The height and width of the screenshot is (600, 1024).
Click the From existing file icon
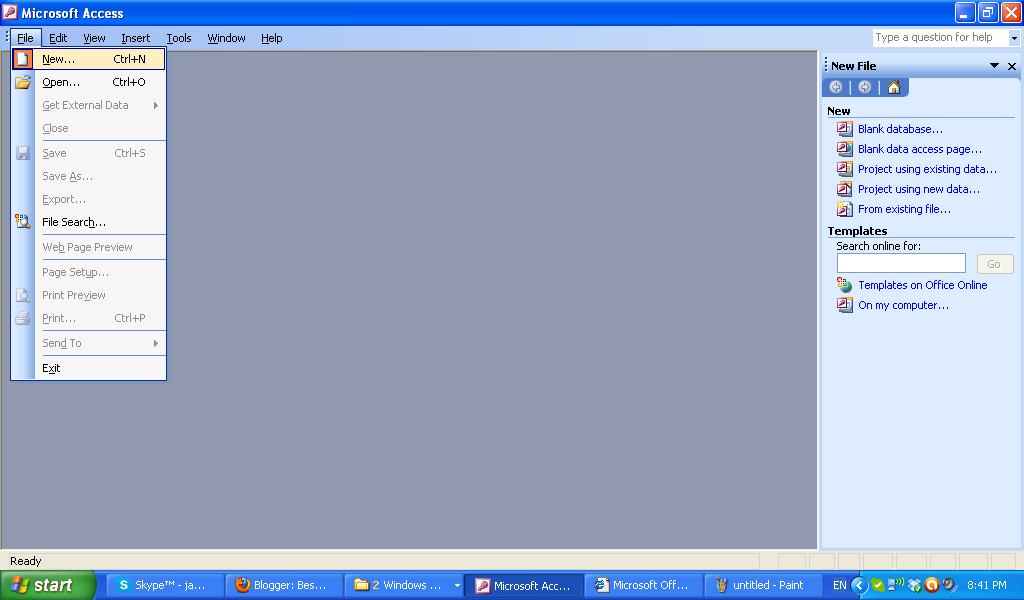pos(845,209)
